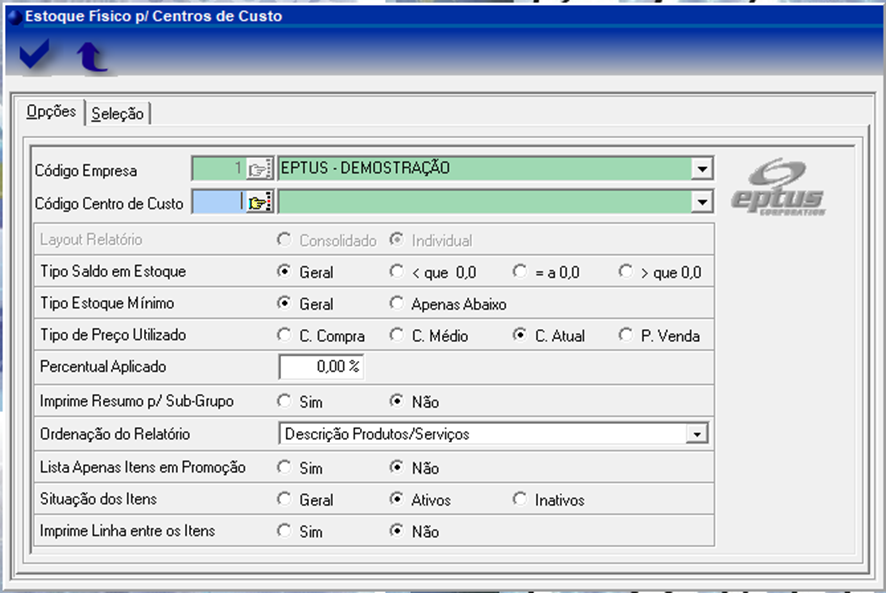
Task: Select Inativos for Situação dos Itens
Action: [x=519, y=500]
